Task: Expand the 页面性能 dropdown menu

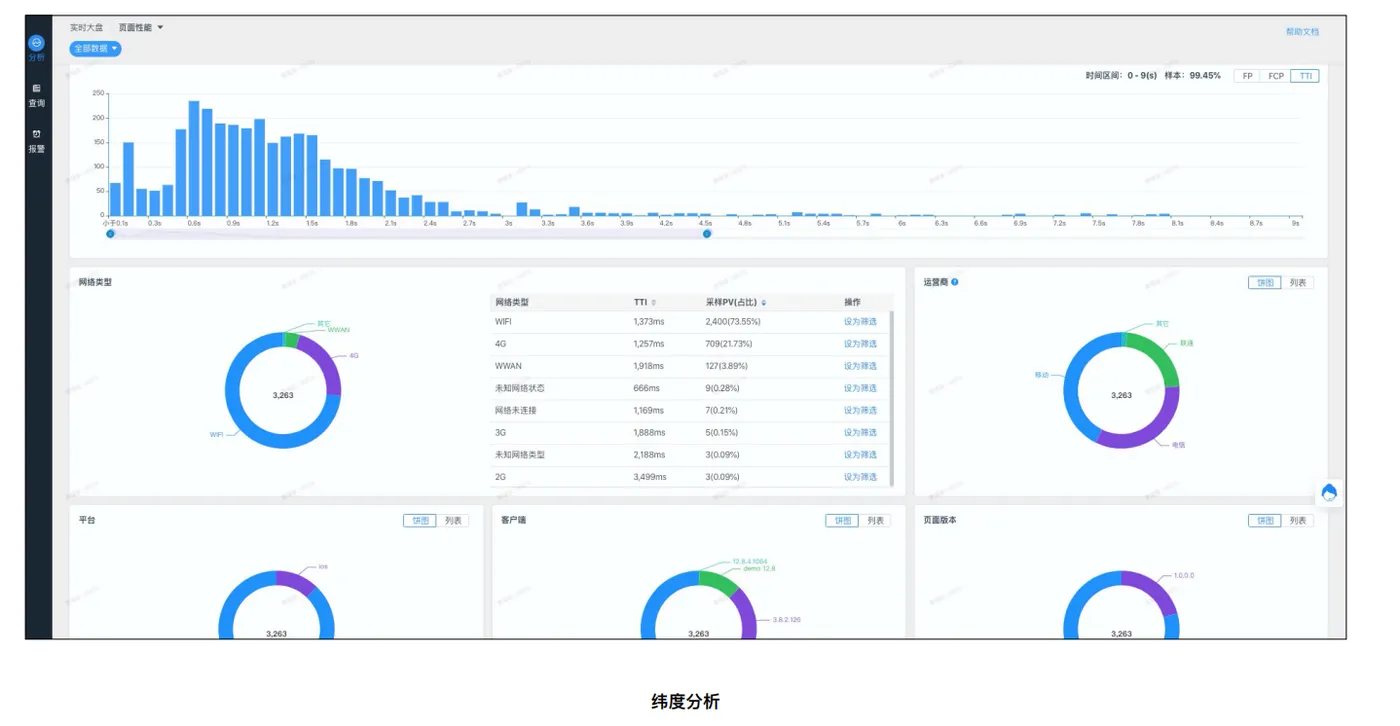Action: (x=141, y=28)
